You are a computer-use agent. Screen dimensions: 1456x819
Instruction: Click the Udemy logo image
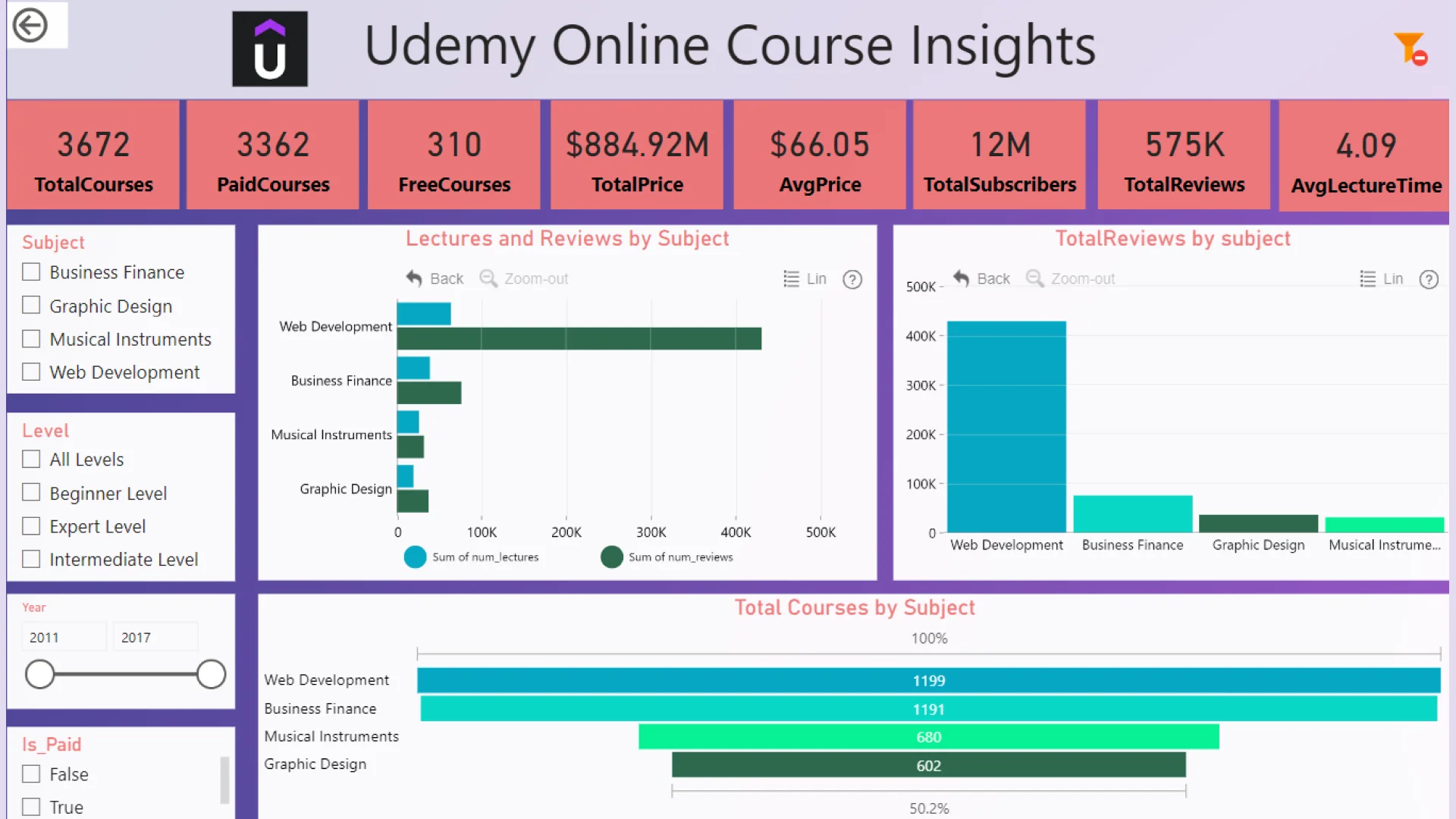(x=270, y=49)
